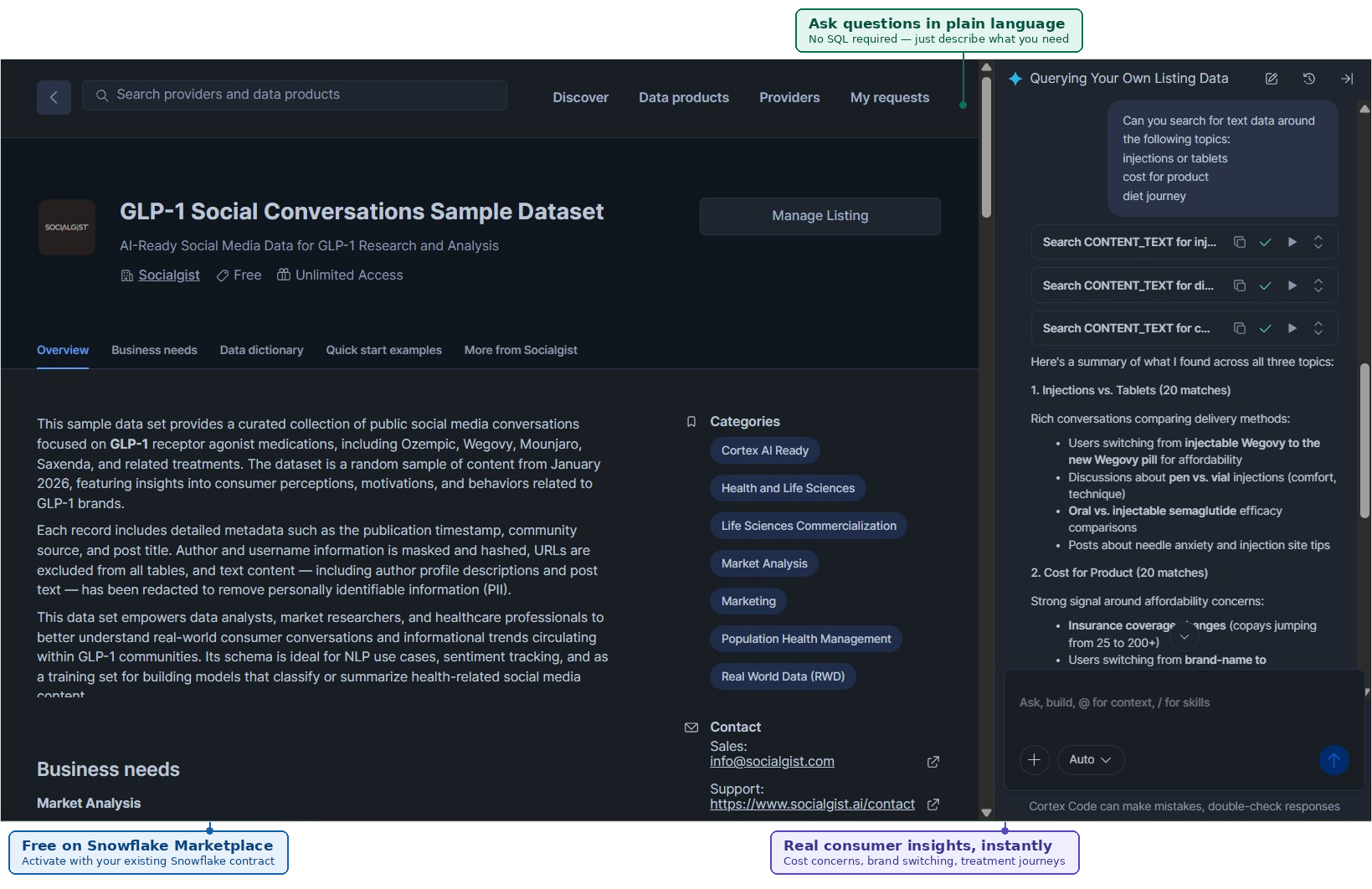Image resolution: width=1372 pixels, height=889 pixels.
Task: Click '2. Cost for Product (20 matches)' heading
Action: (1119, 573)
